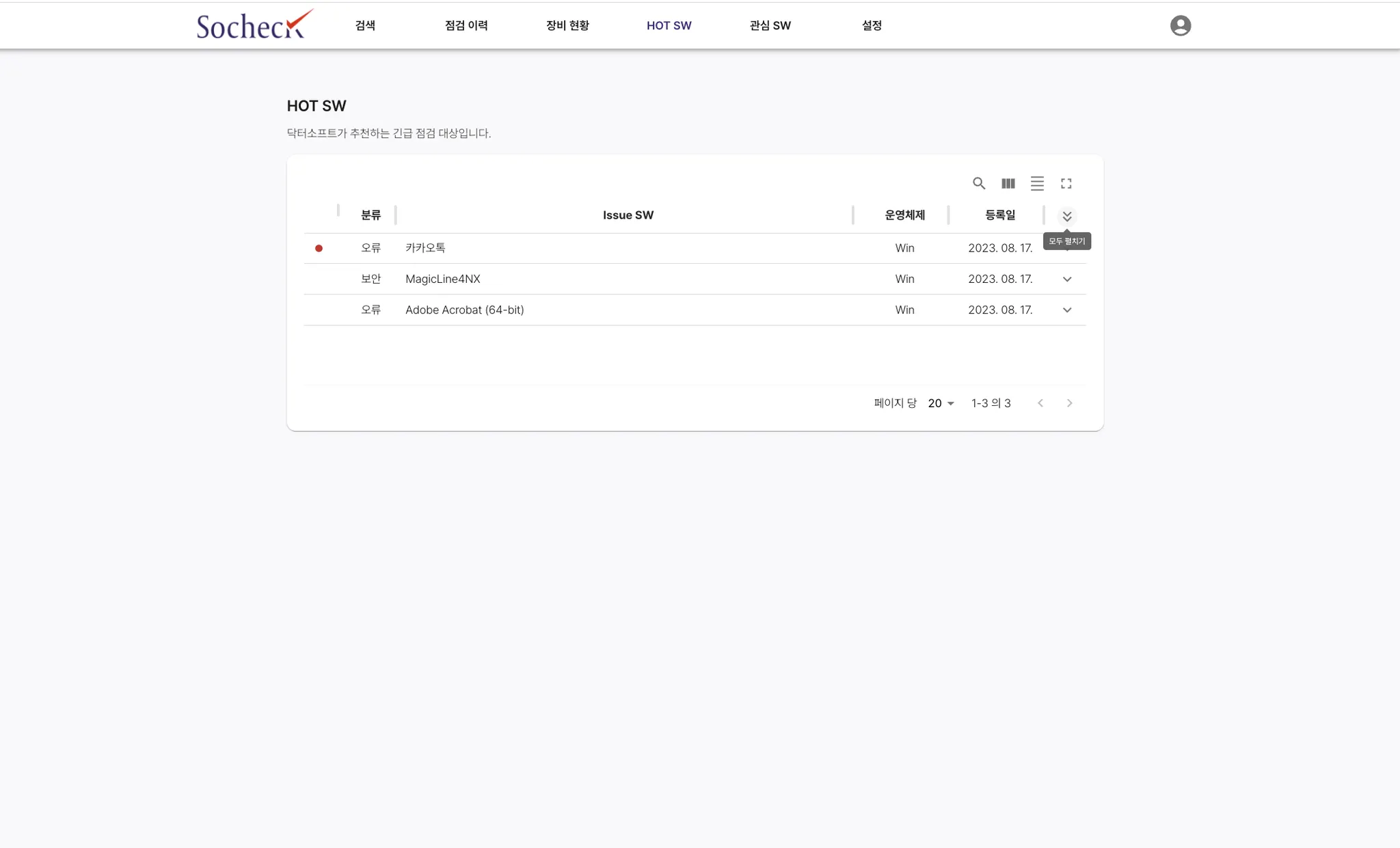Image resolution: width=1400 pixels, height=848 pixels.
Task: Open the table search icon
Action: 979,183
